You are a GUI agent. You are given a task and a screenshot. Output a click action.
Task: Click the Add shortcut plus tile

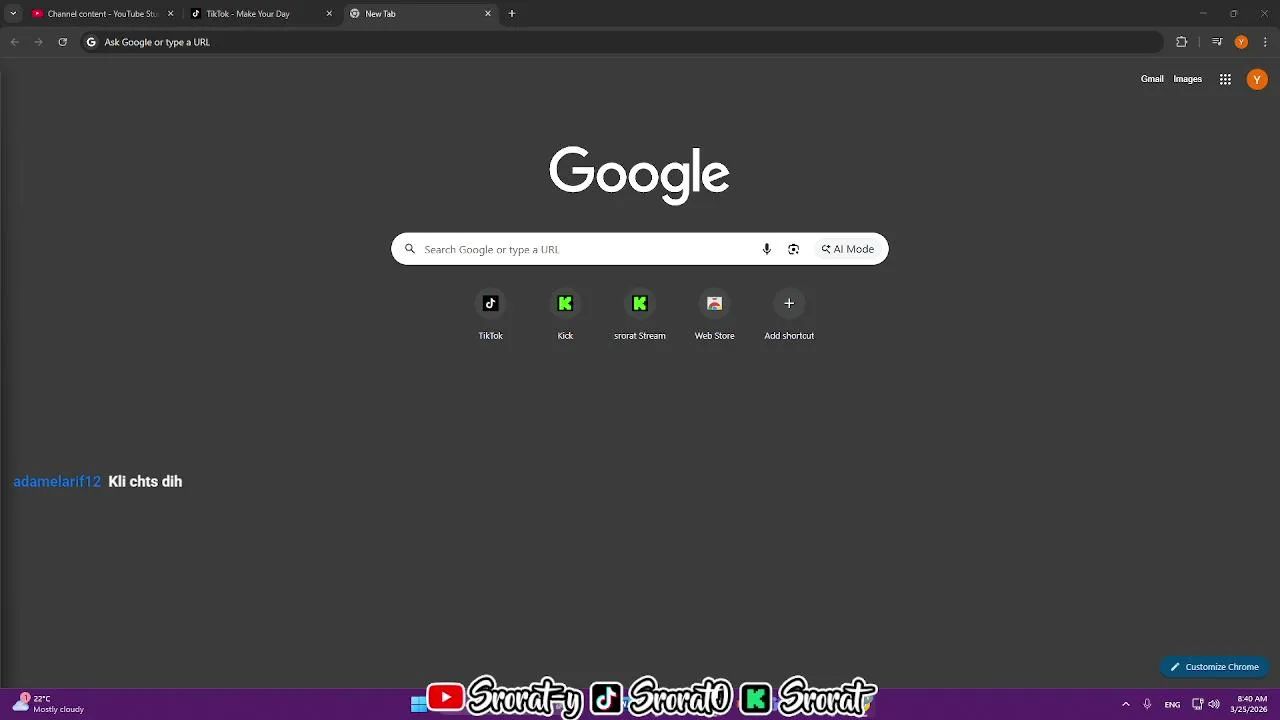pyautogui.click(x=789, y=315)
